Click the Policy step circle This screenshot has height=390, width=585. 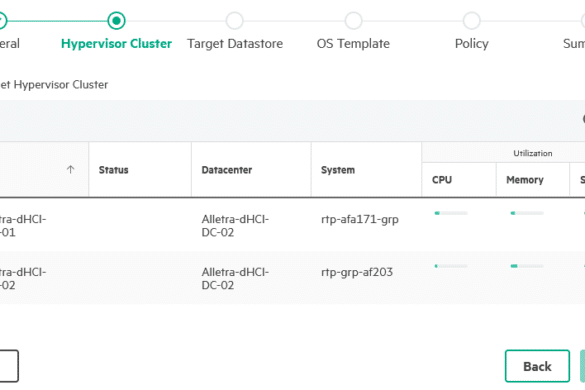(472, 21)
